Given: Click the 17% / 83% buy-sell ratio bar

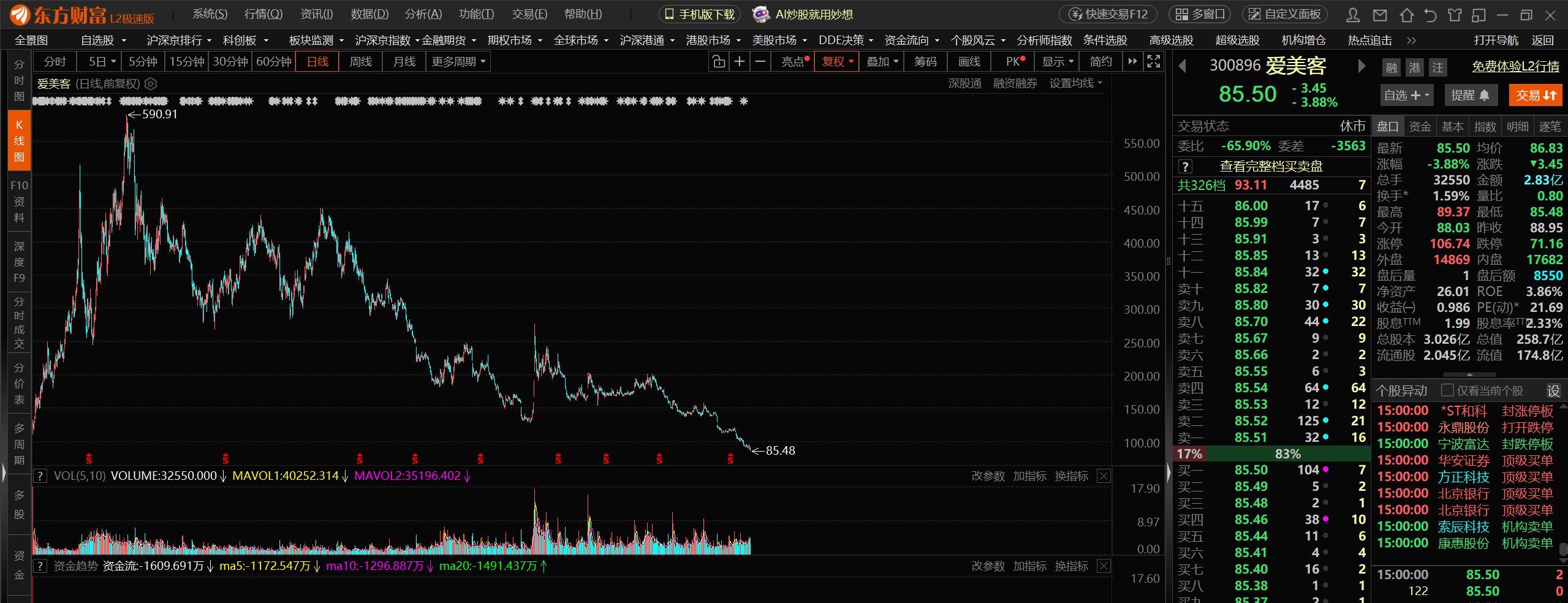Looking at the screenshot, I should 1271,454.
